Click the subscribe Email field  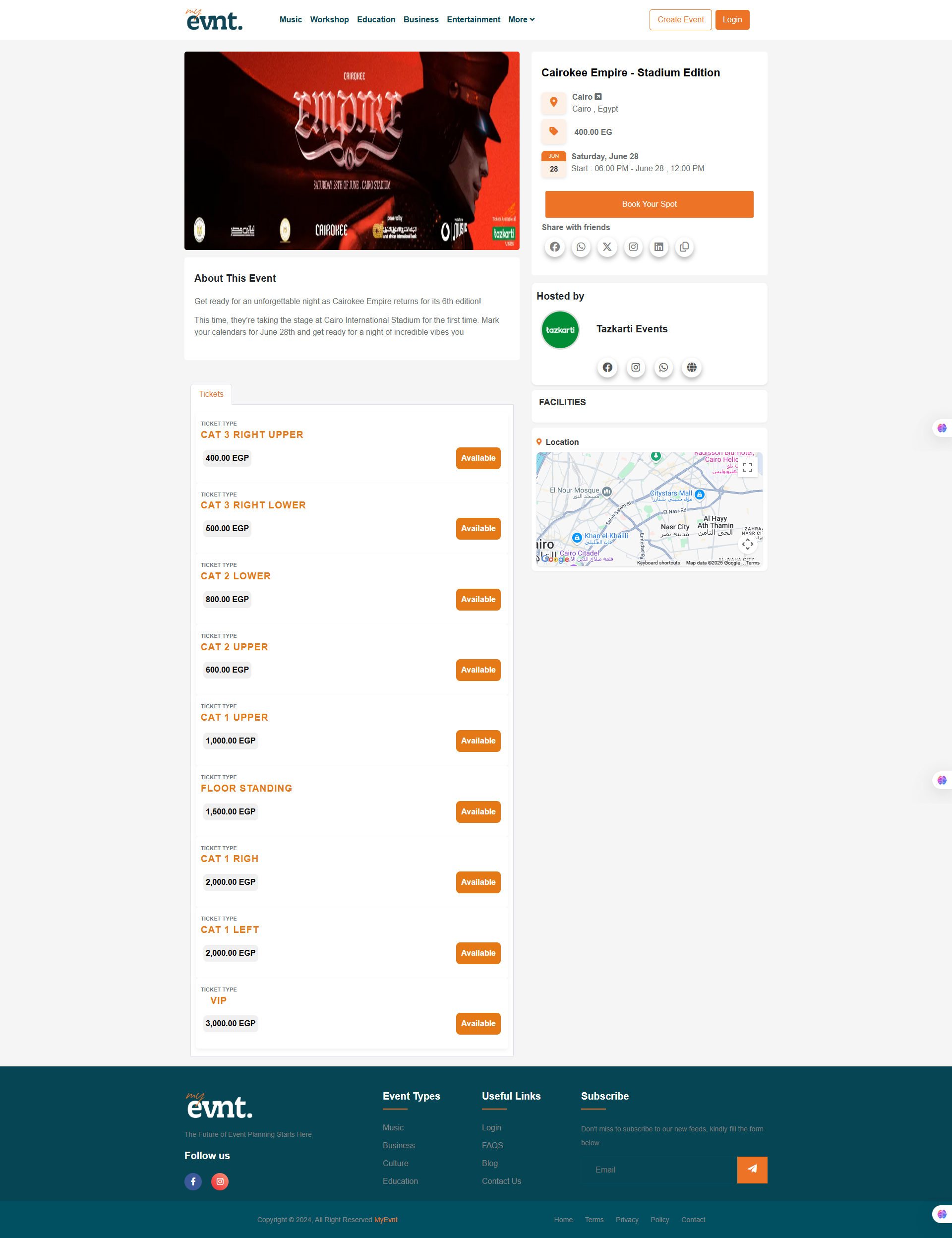659,1170
